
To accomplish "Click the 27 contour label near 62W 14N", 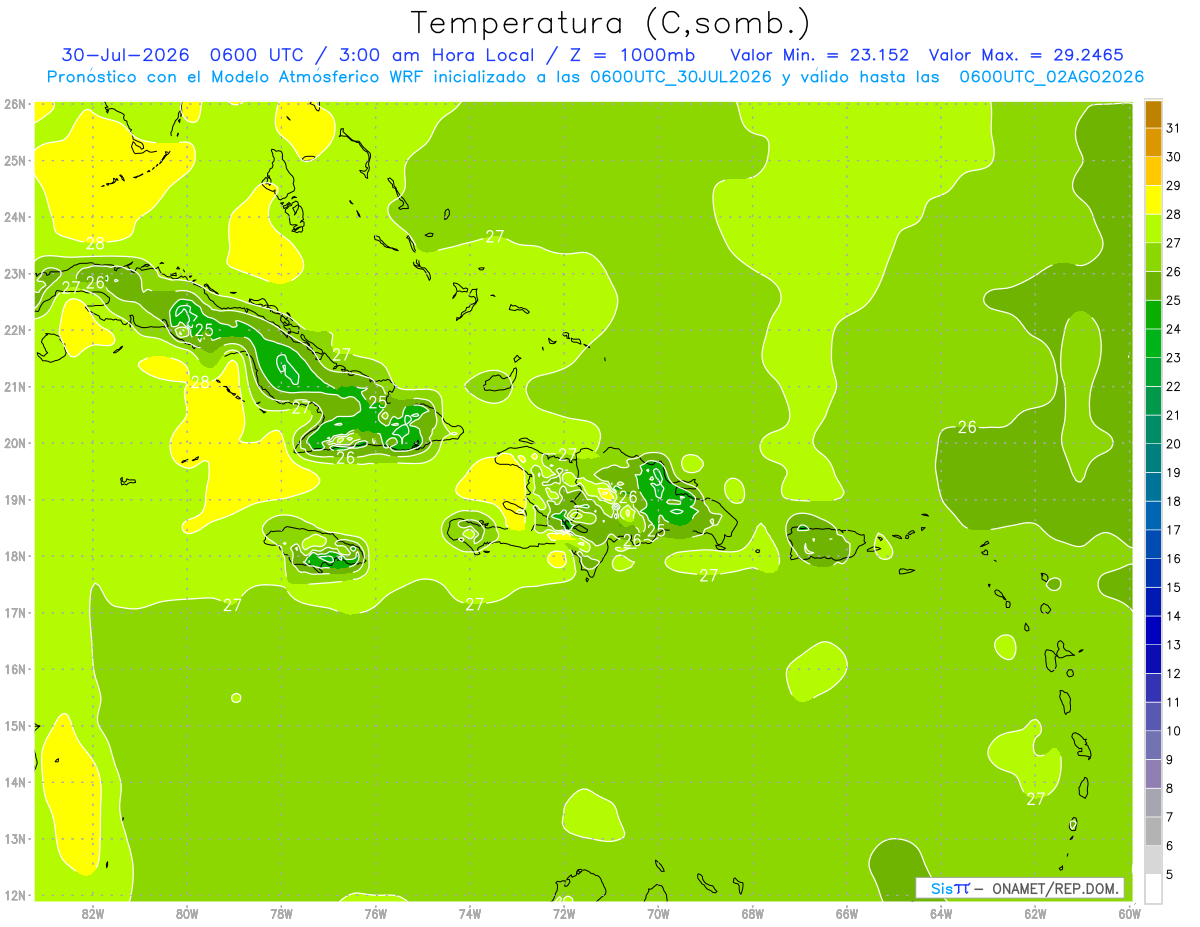I will (x=1036, y=799).
